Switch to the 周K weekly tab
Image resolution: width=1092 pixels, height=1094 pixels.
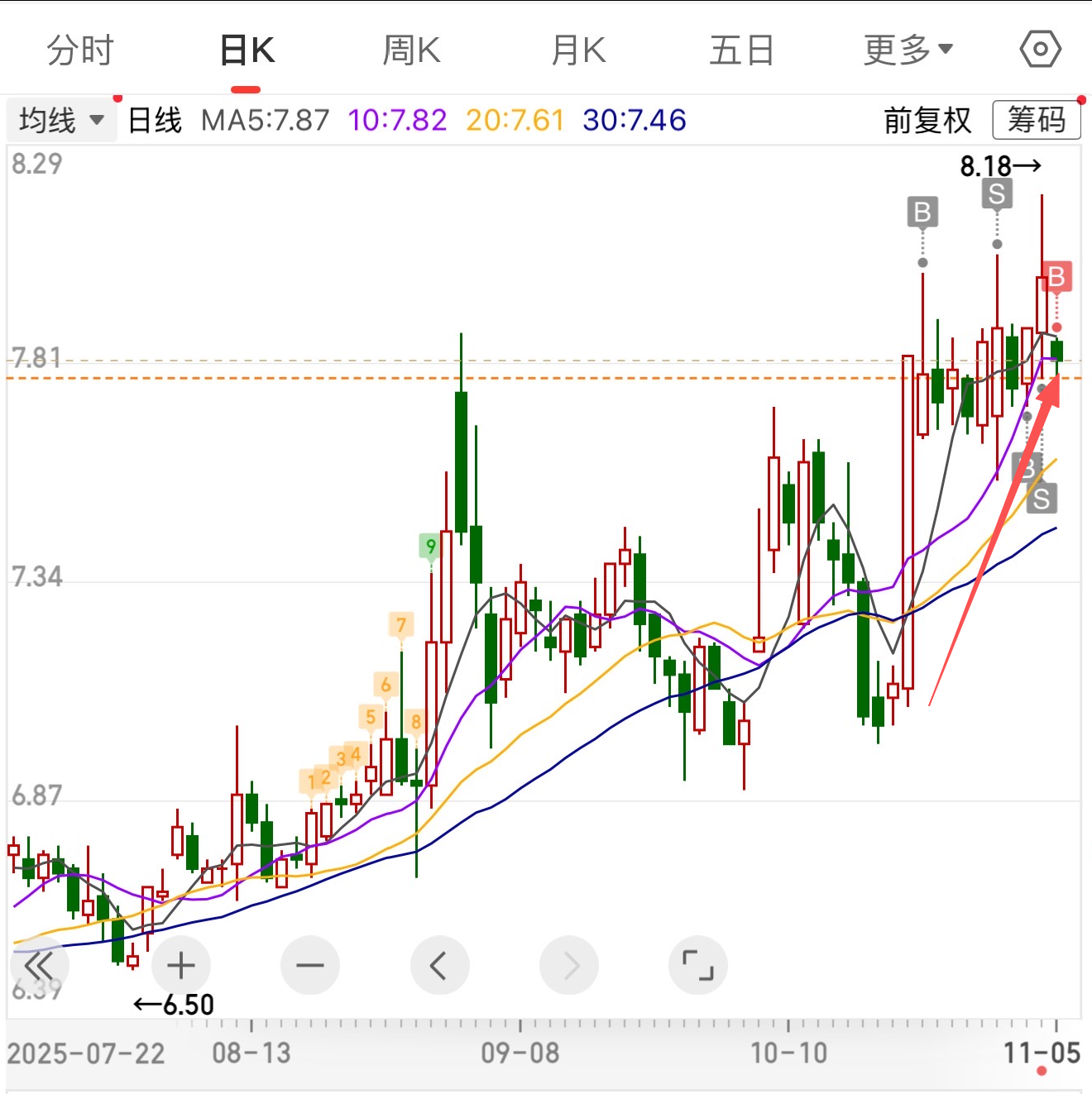point(411,50)
